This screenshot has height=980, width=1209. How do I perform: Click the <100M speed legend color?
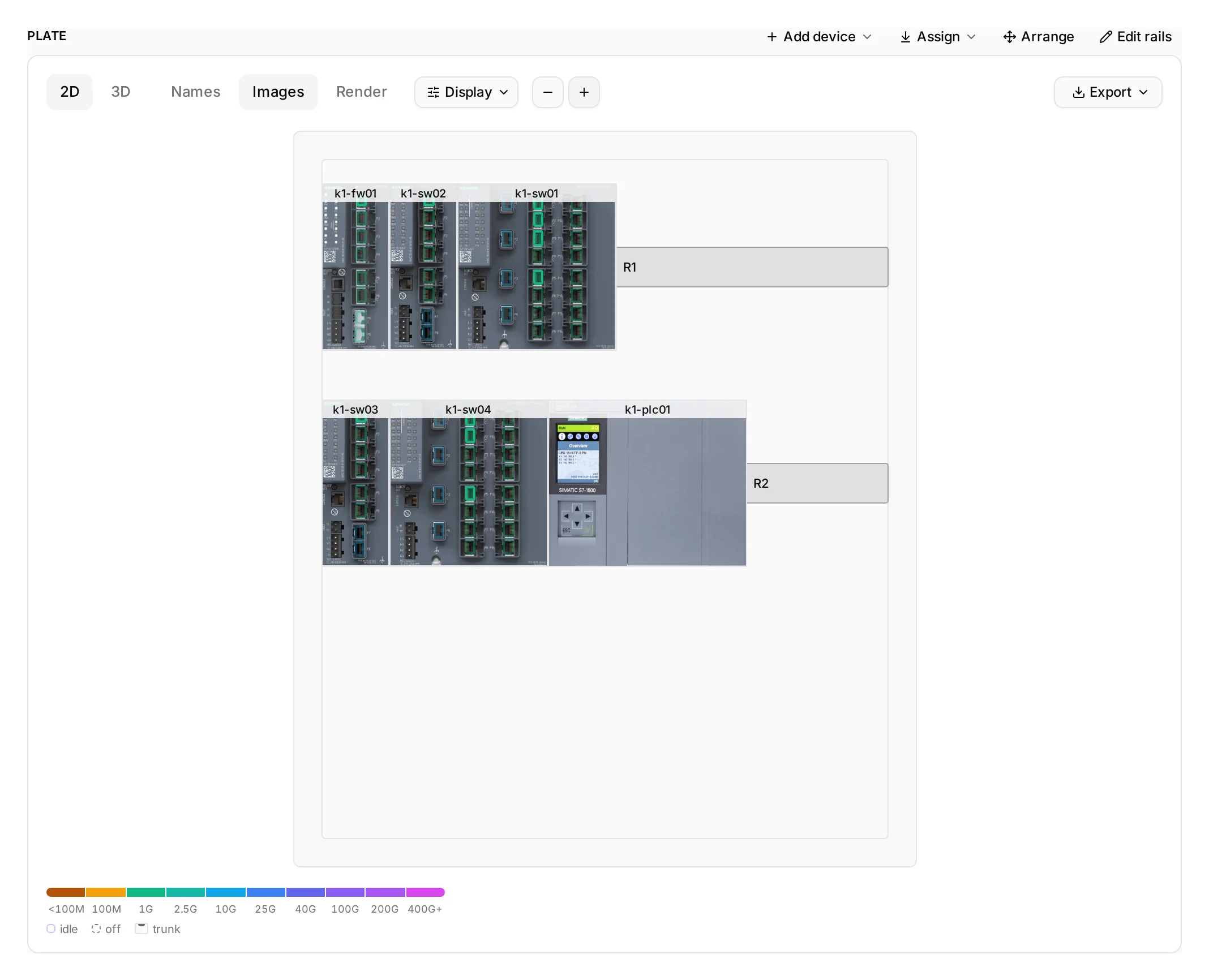[x=66, y=892]
